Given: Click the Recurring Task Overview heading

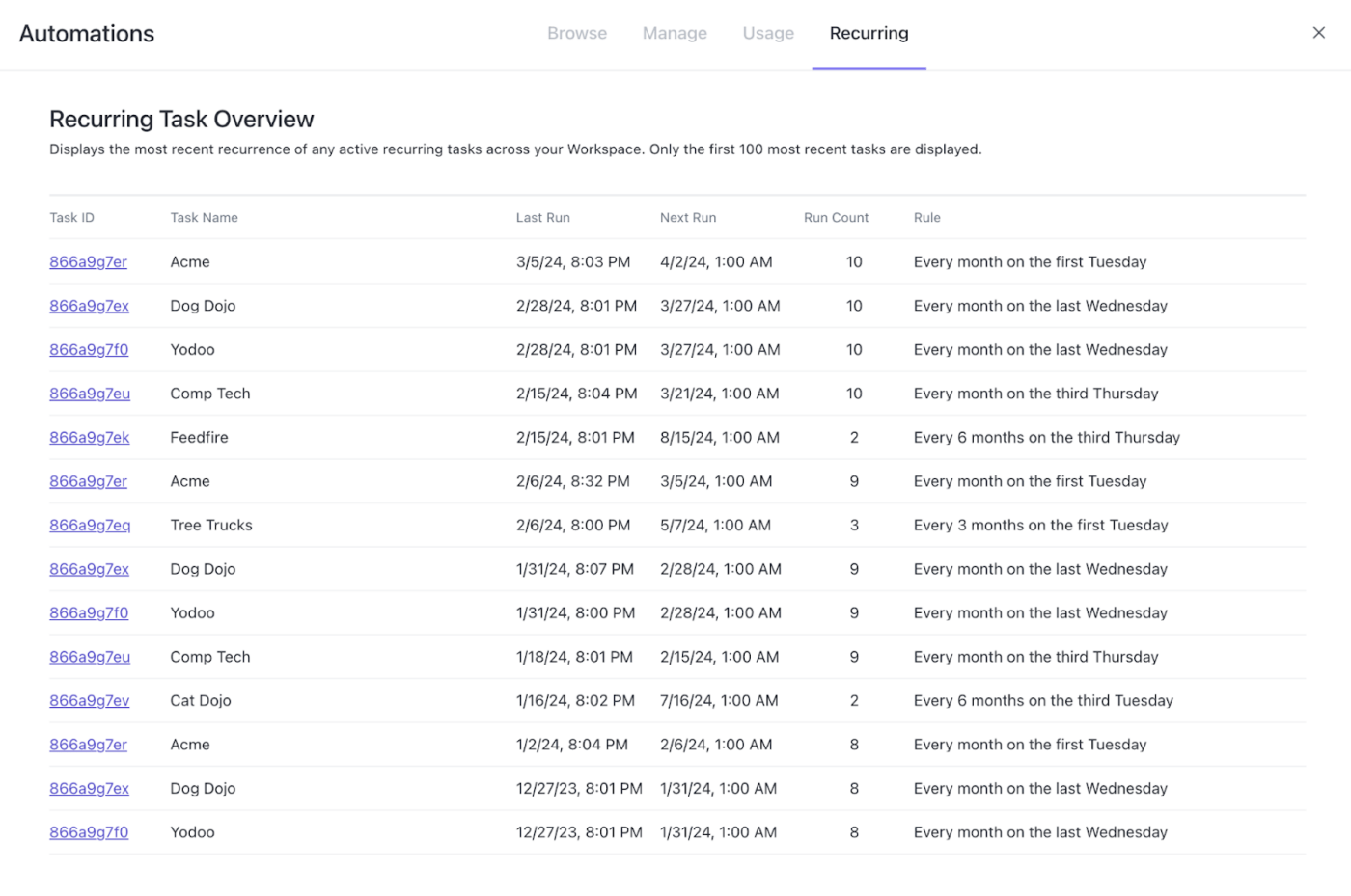Looking at the screenshot, I should [181, 120].
